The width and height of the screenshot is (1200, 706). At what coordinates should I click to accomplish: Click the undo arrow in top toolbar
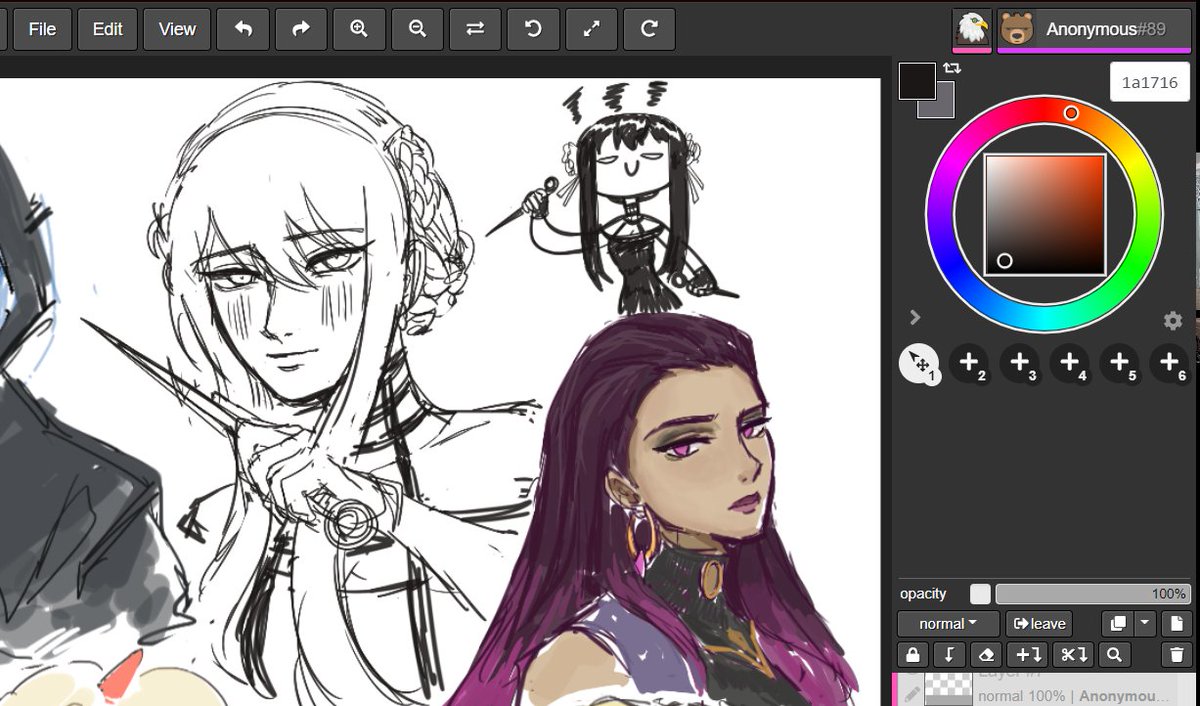pos(243,29)
